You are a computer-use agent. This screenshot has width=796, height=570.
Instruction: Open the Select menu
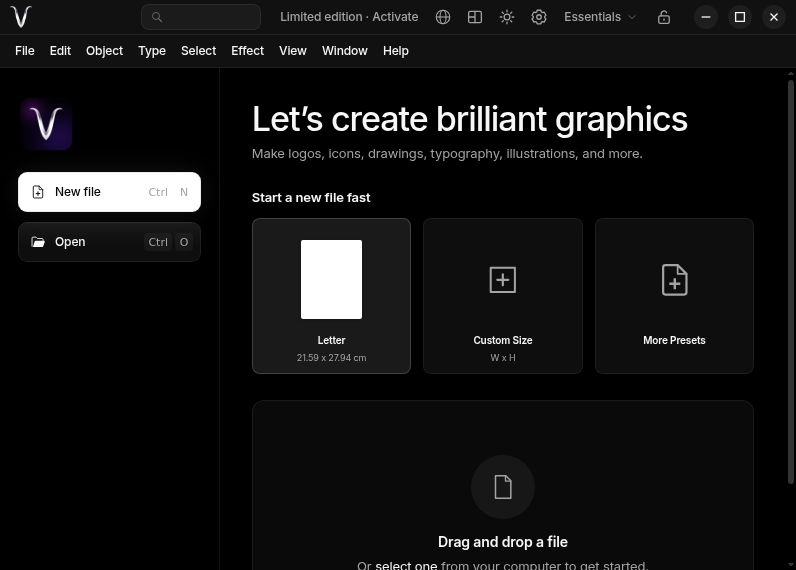(x=198, y=51)
